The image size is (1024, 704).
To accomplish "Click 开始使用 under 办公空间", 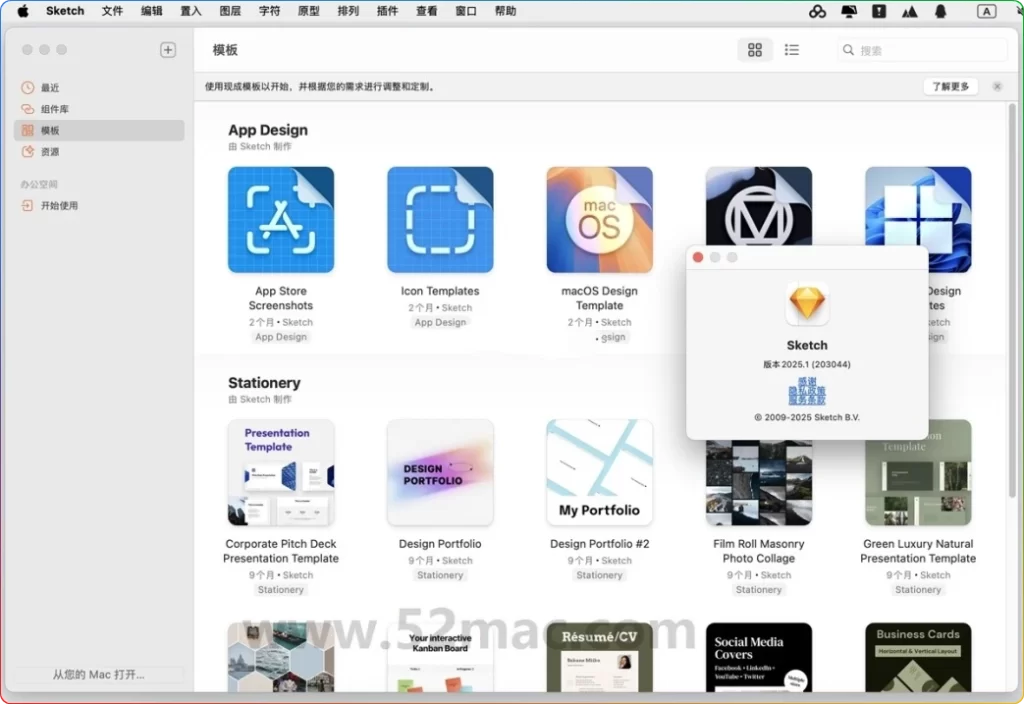I will click(x=99, y=206).
